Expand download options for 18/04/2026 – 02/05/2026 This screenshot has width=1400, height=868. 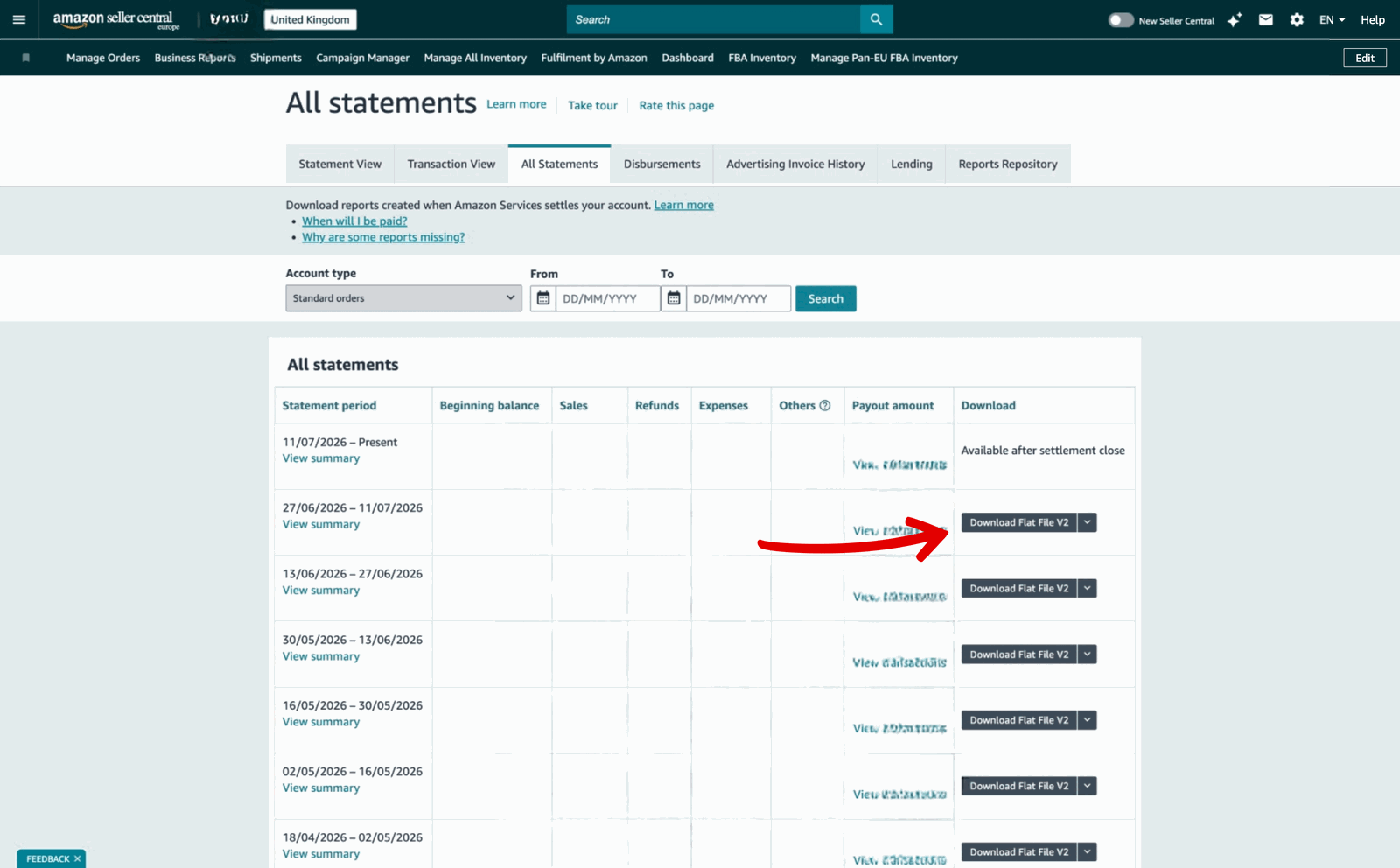click(1088, 851)
